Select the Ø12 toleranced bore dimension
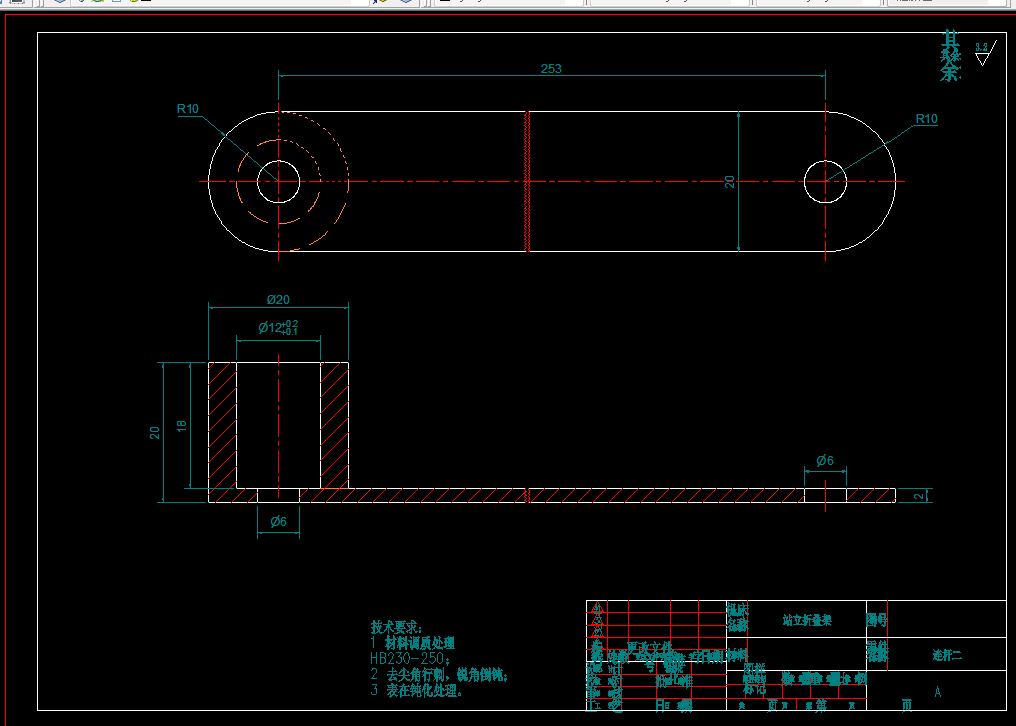Viewport: 1016px width, 726px height. coord(279,327)
